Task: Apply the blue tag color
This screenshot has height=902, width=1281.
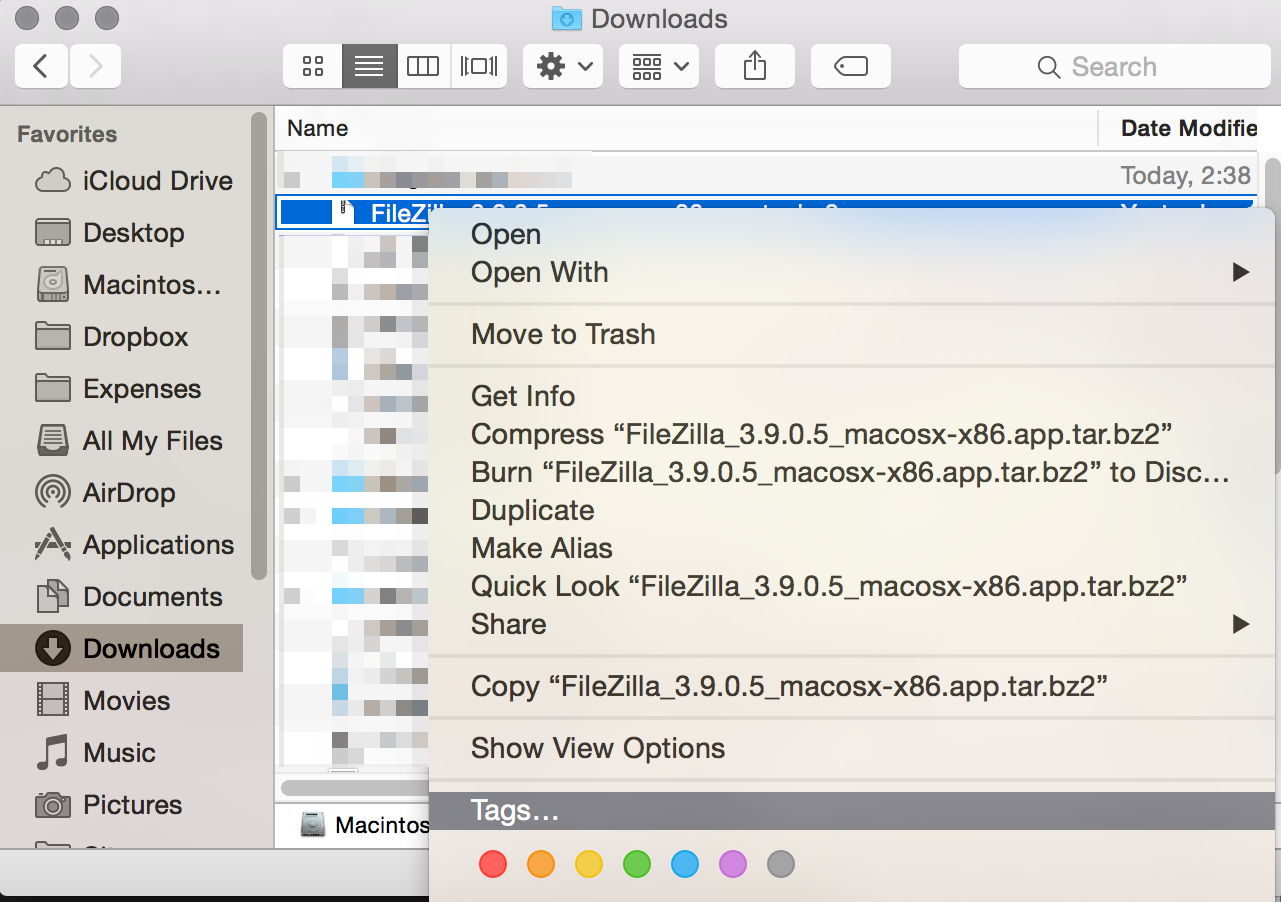Action: [685, 864]
